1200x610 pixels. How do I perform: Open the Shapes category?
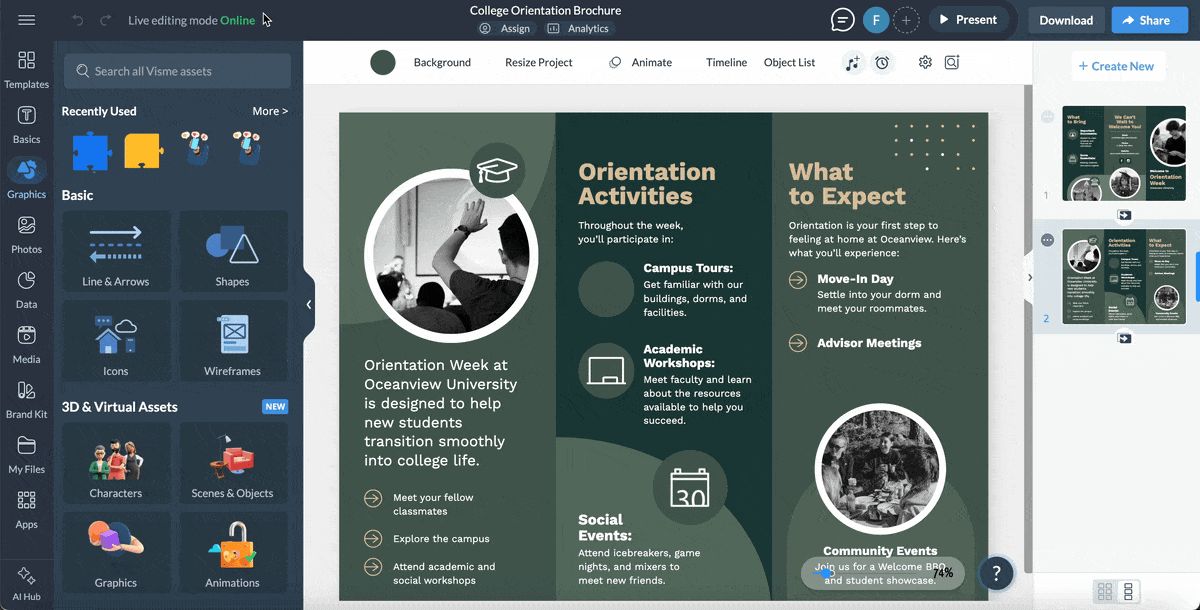[232, 252]
